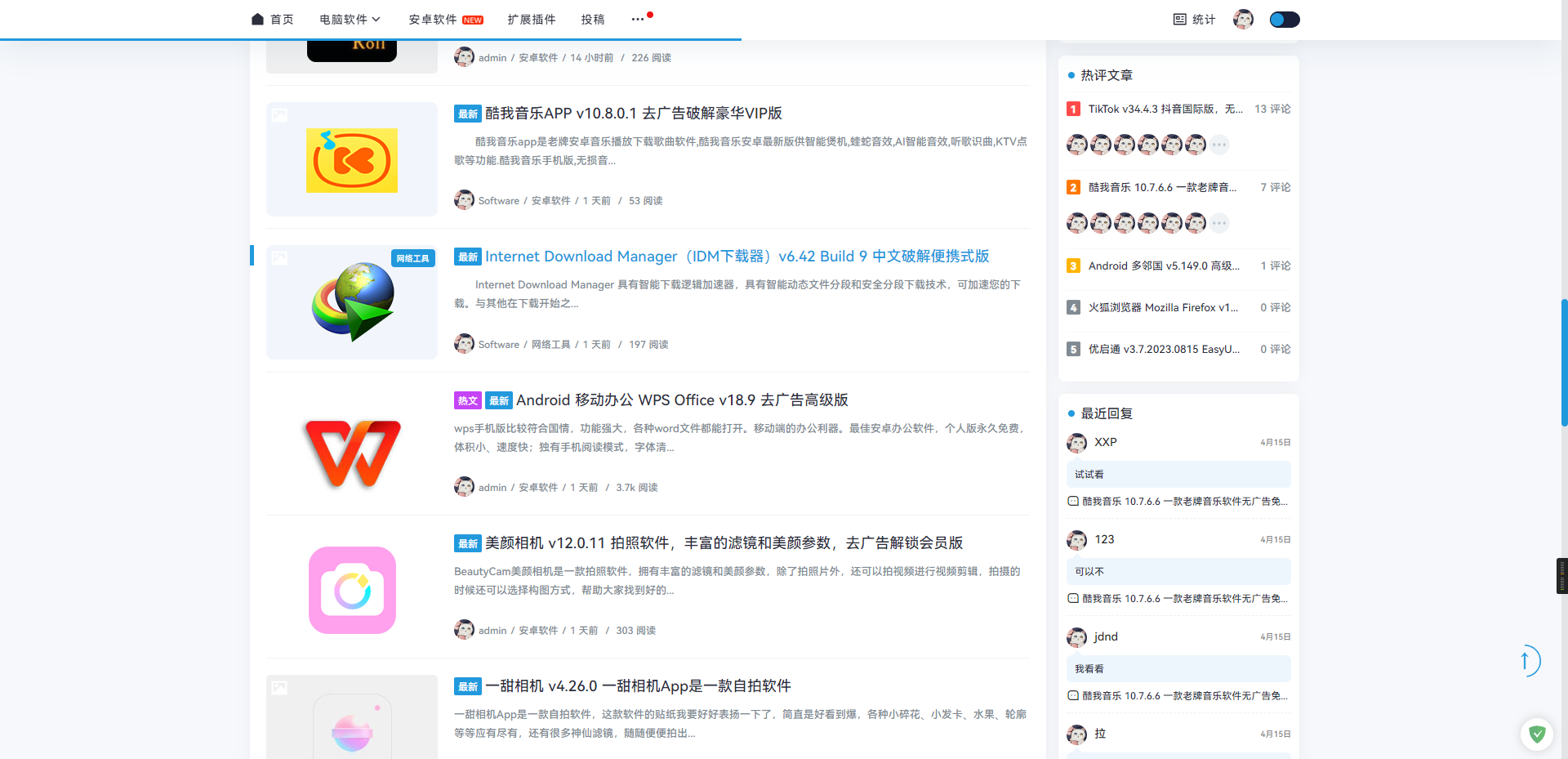The width and height of the screenshot is (1568, 759).
Task: Expand the three-dots more menu in navigation
Action: 638,19
